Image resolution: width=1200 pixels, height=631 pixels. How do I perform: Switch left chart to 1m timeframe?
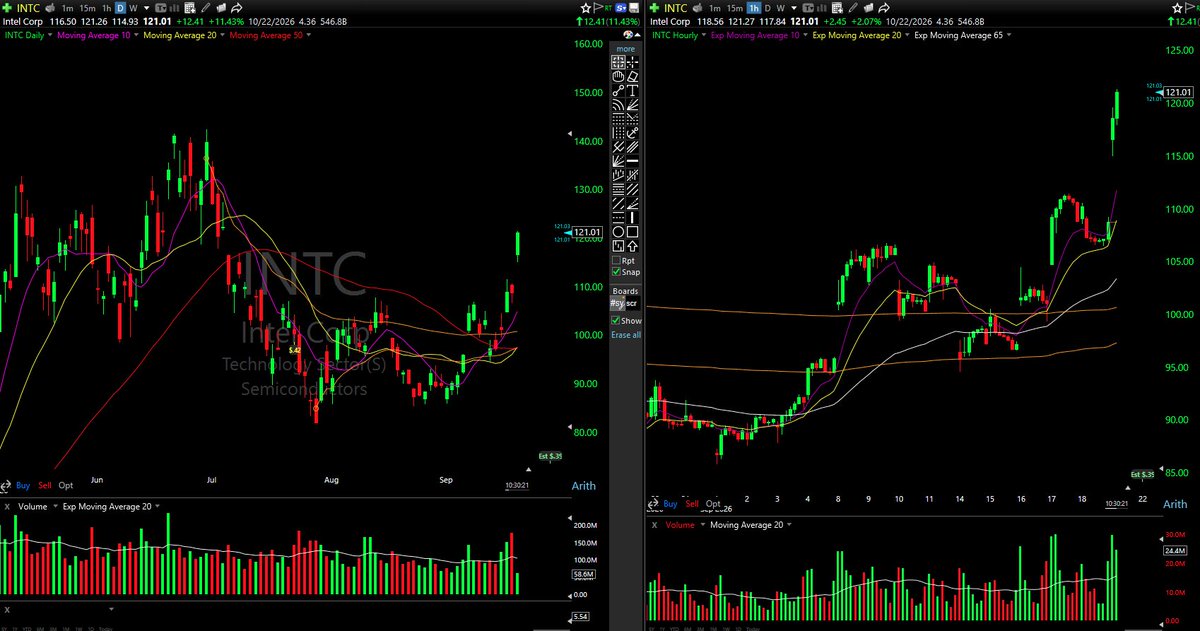pyautogui.click(x=67, y=8)
